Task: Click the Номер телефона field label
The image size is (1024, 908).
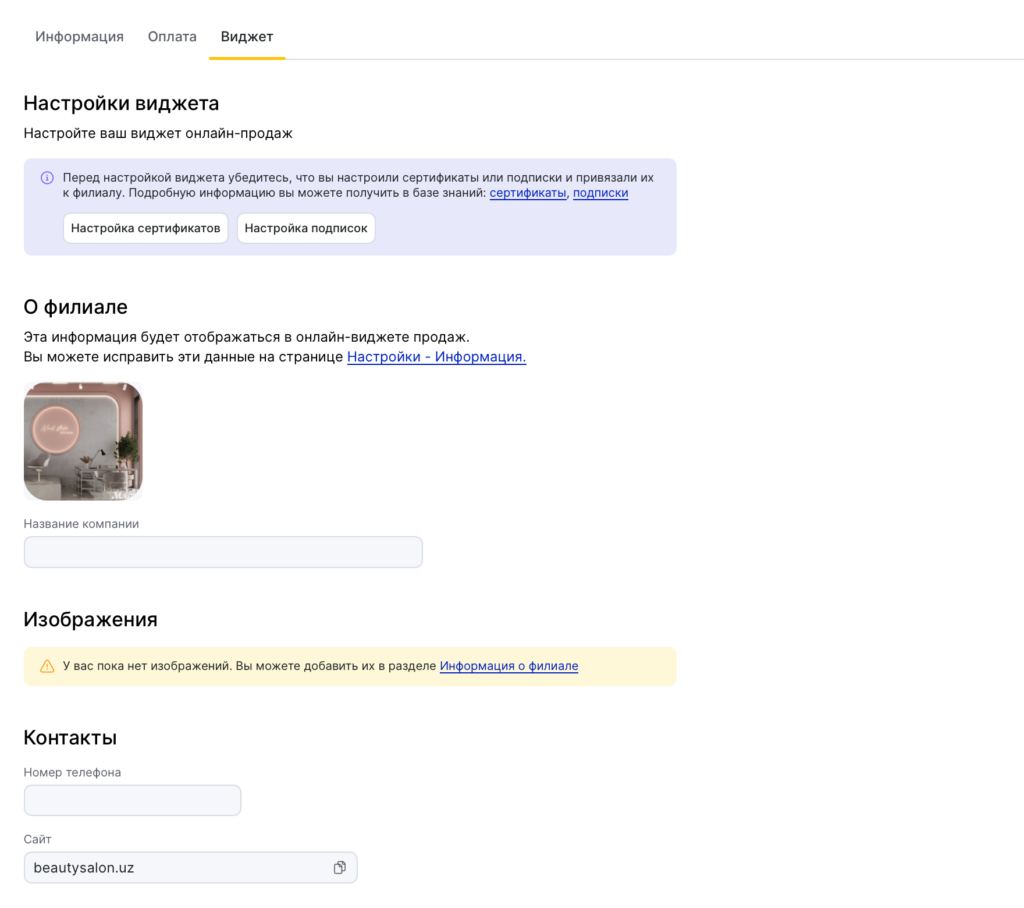Action: coord(72,772)
